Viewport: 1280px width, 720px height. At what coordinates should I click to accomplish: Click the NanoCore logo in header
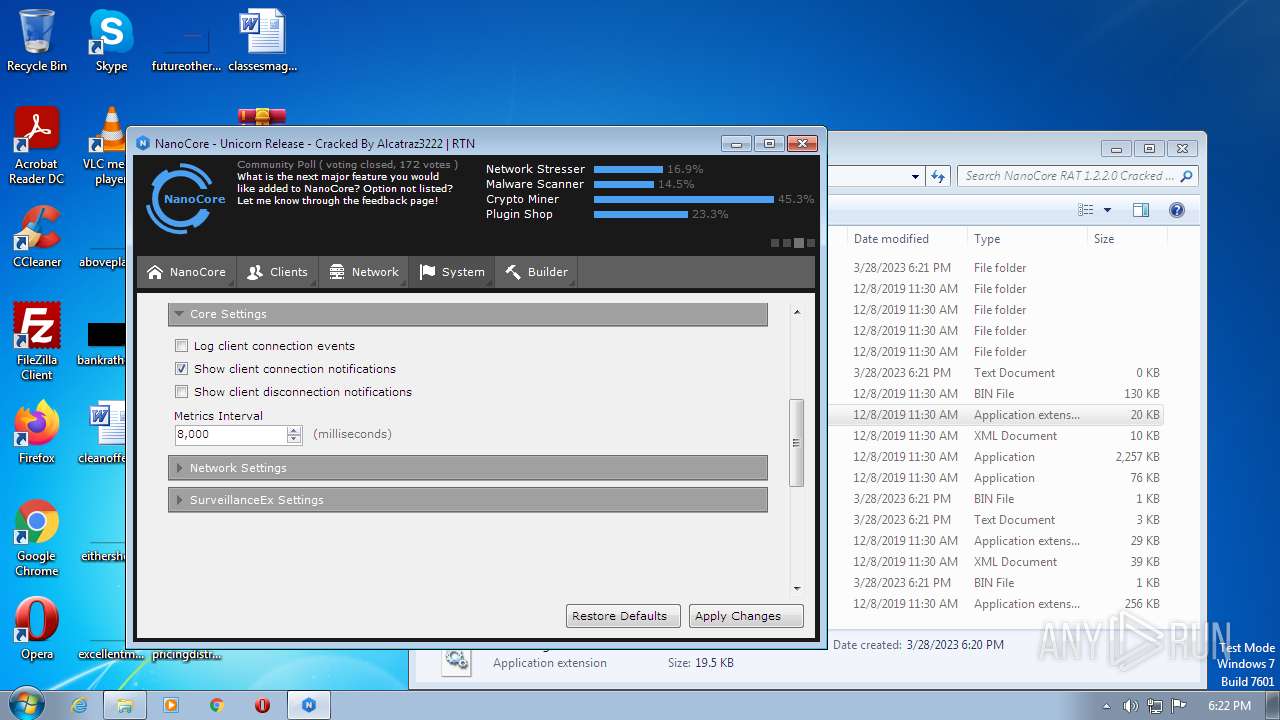185,199
